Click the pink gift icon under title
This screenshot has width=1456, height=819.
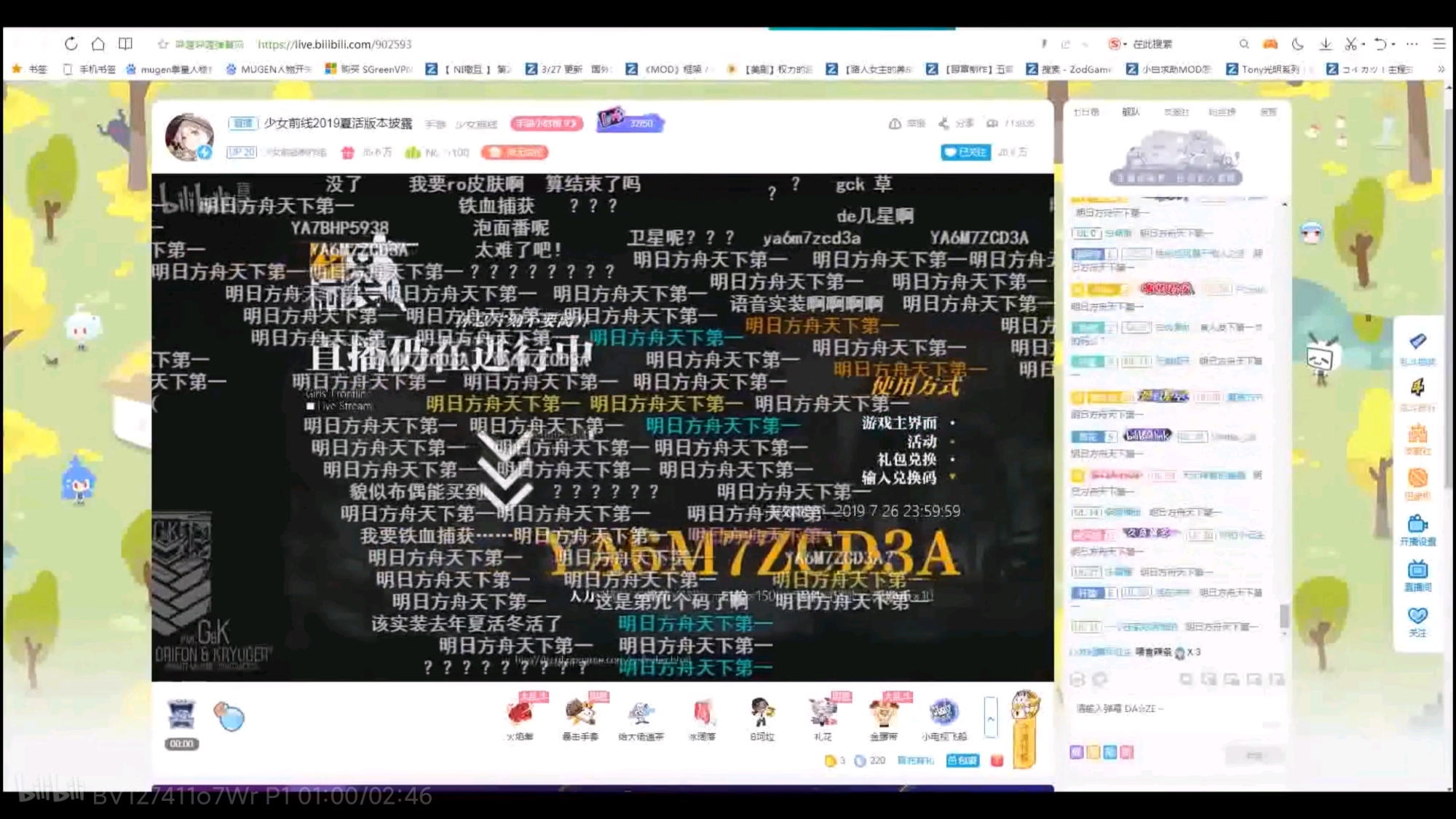348,152
